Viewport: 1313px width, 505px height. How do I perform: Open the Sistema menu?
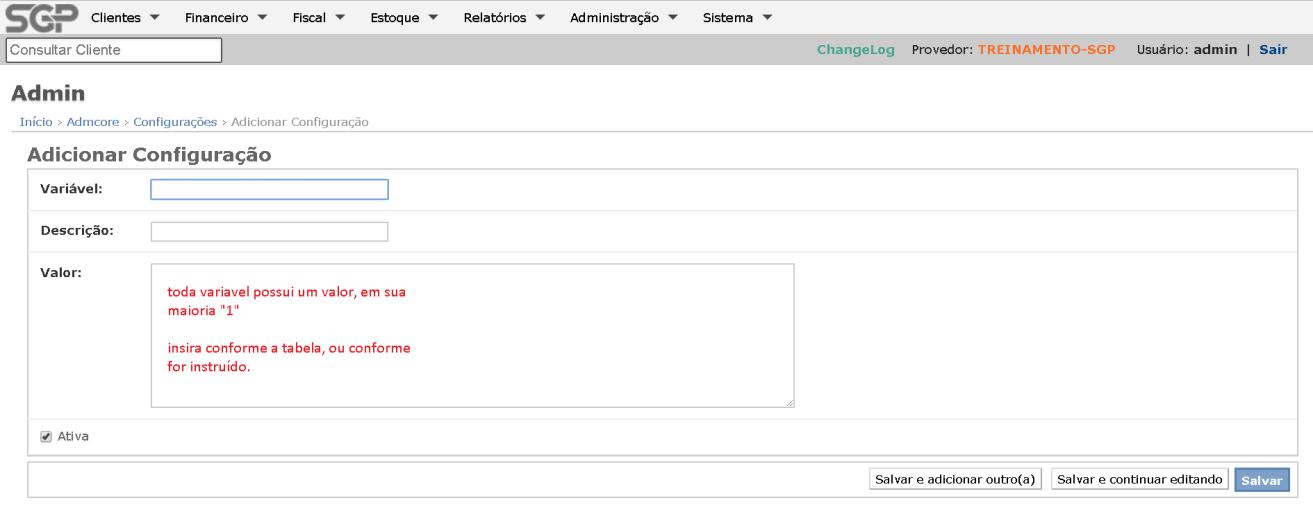[738, 18]
